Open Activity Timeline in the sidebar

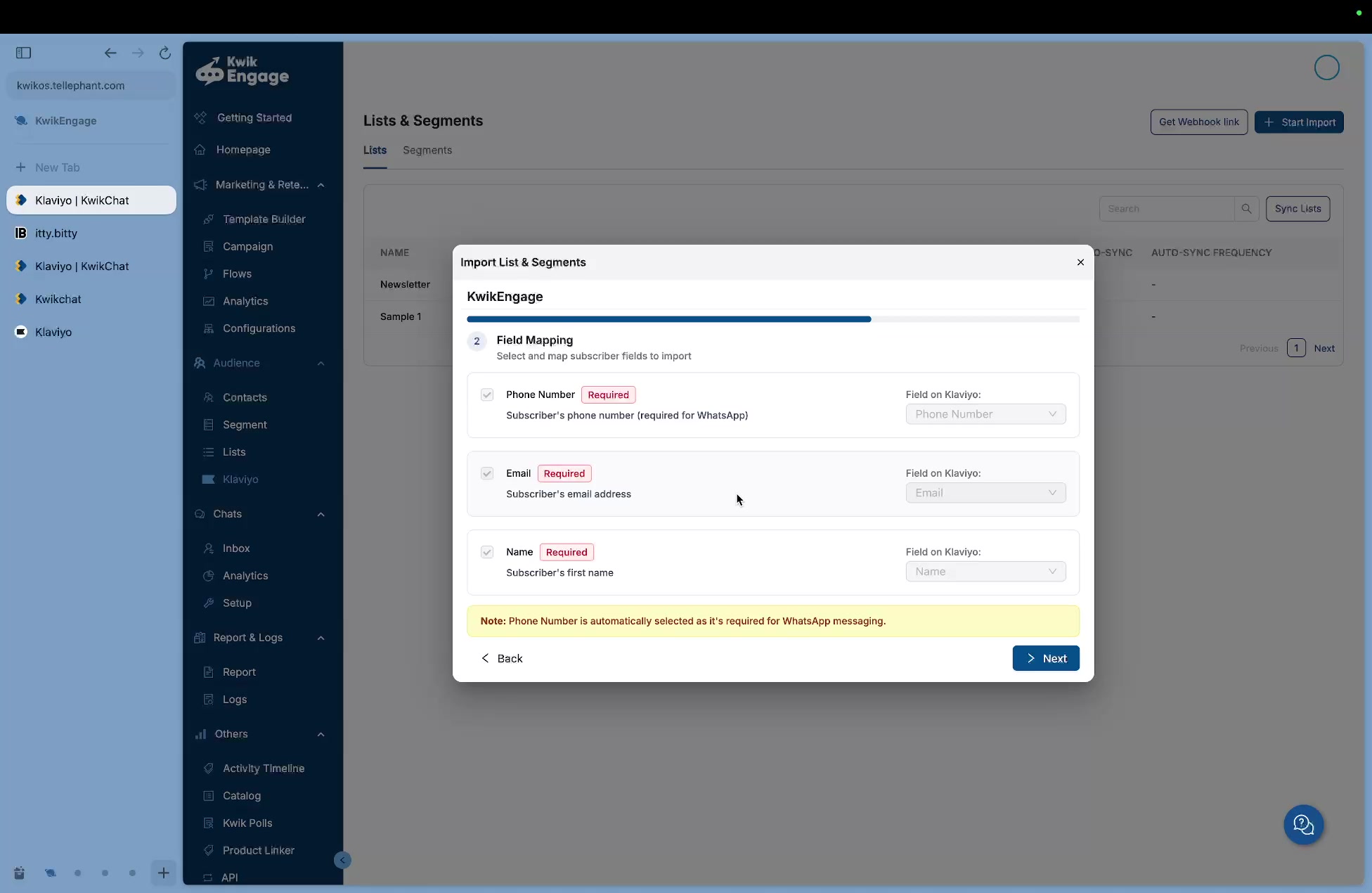coord(264,769)
